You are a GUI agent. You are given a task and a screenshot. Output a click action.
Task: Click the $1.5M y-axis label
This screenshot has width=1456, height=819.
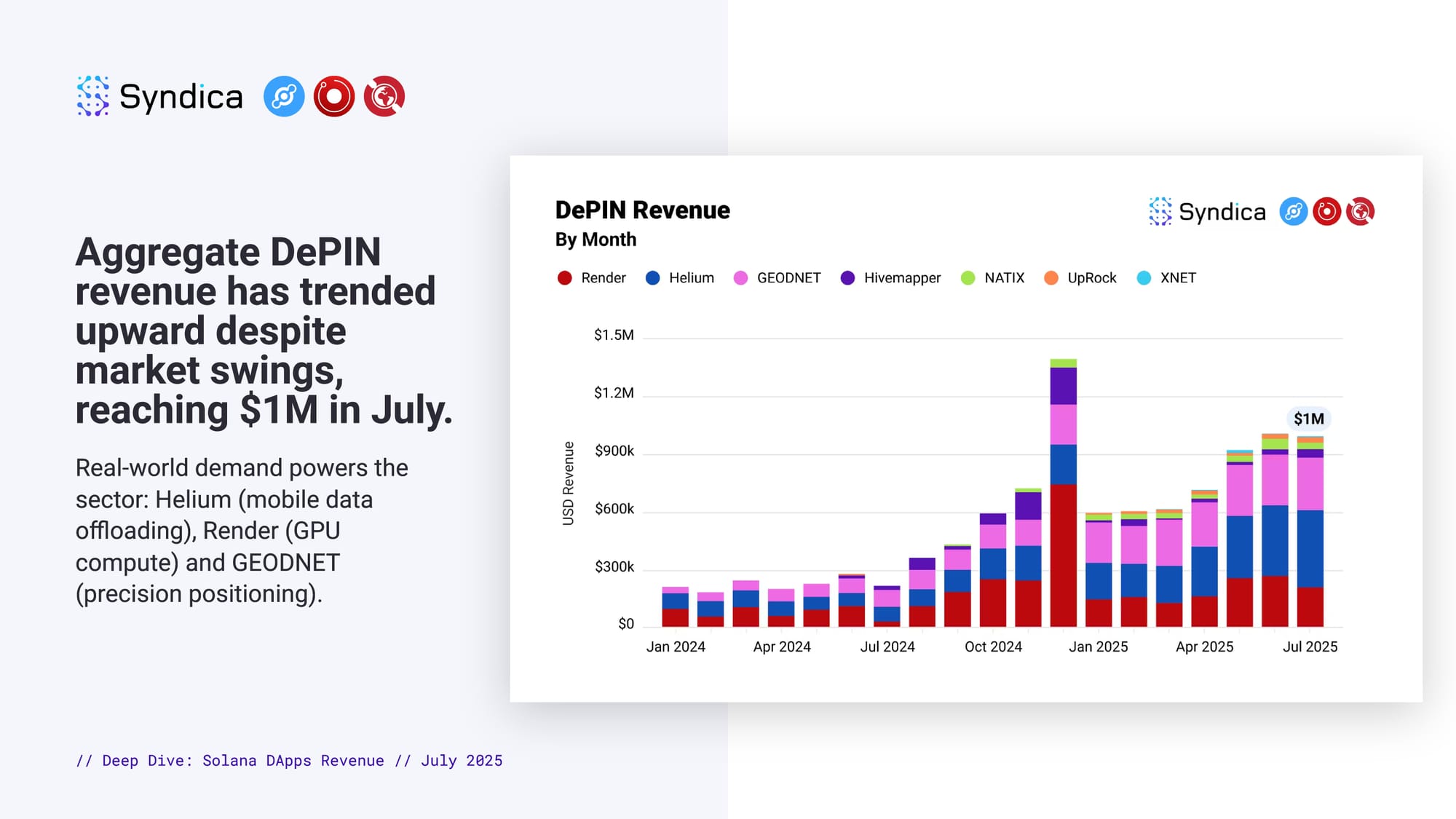614,335
